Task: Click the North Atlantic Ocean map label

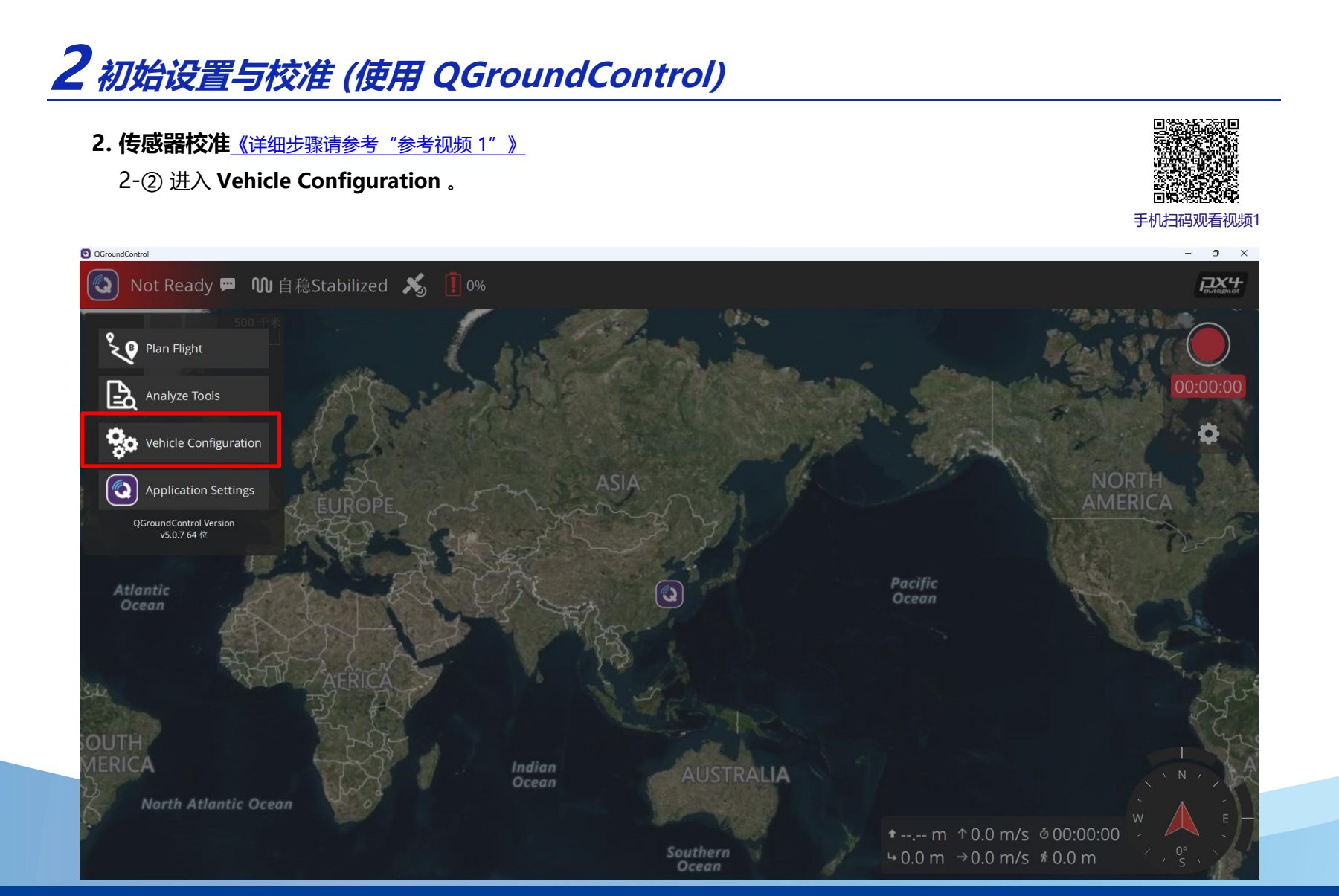Action: [216, 804]
